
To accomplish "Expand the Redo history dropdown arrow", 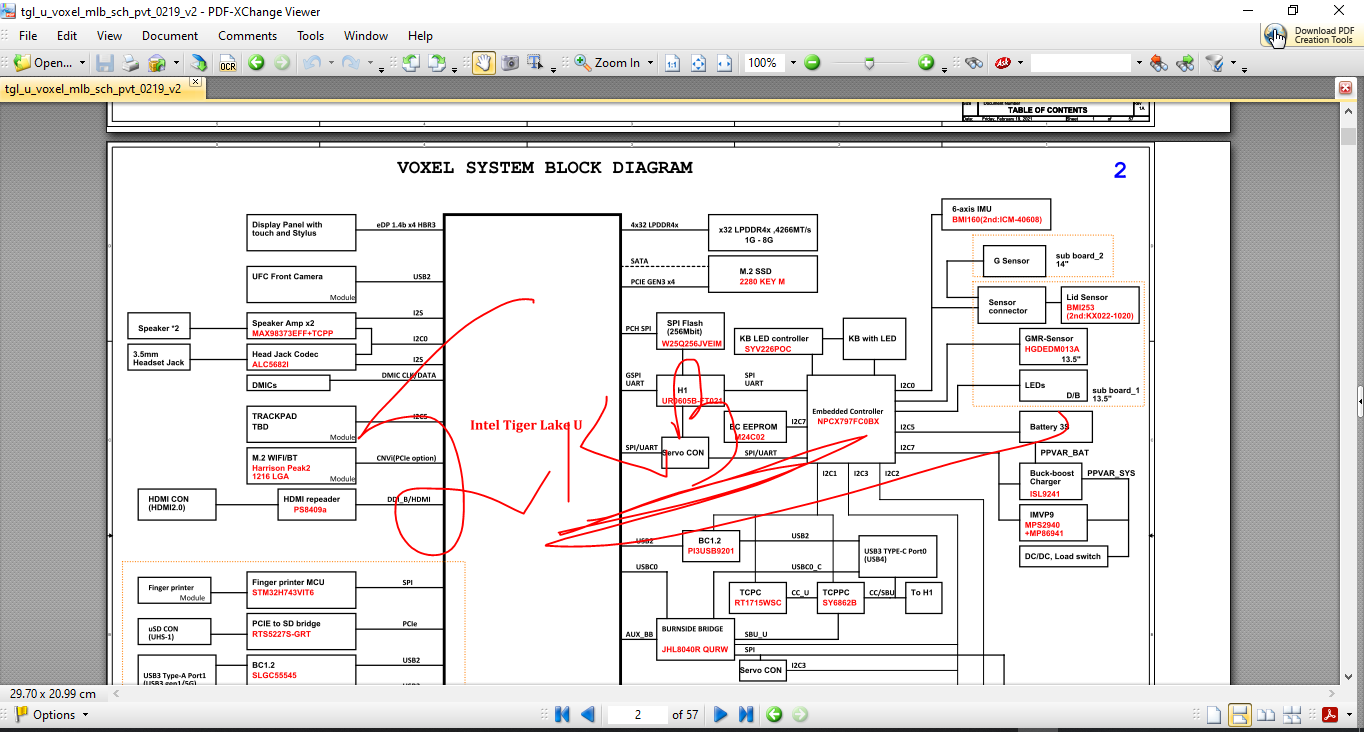I will [x=368, y=62].
